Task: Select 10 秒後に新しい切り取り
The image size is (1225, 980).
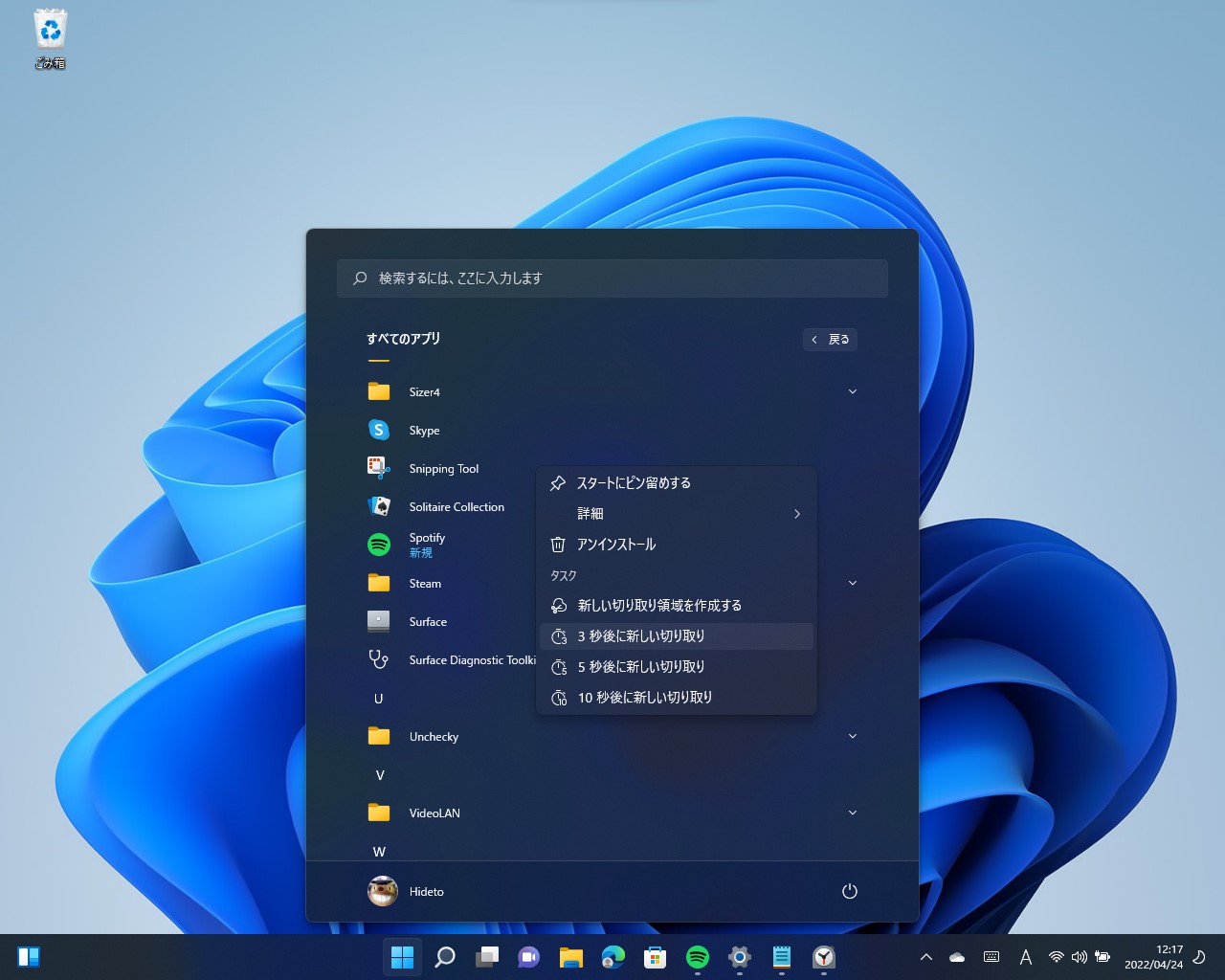Action: pyautogui.click(x=677, y=698)
